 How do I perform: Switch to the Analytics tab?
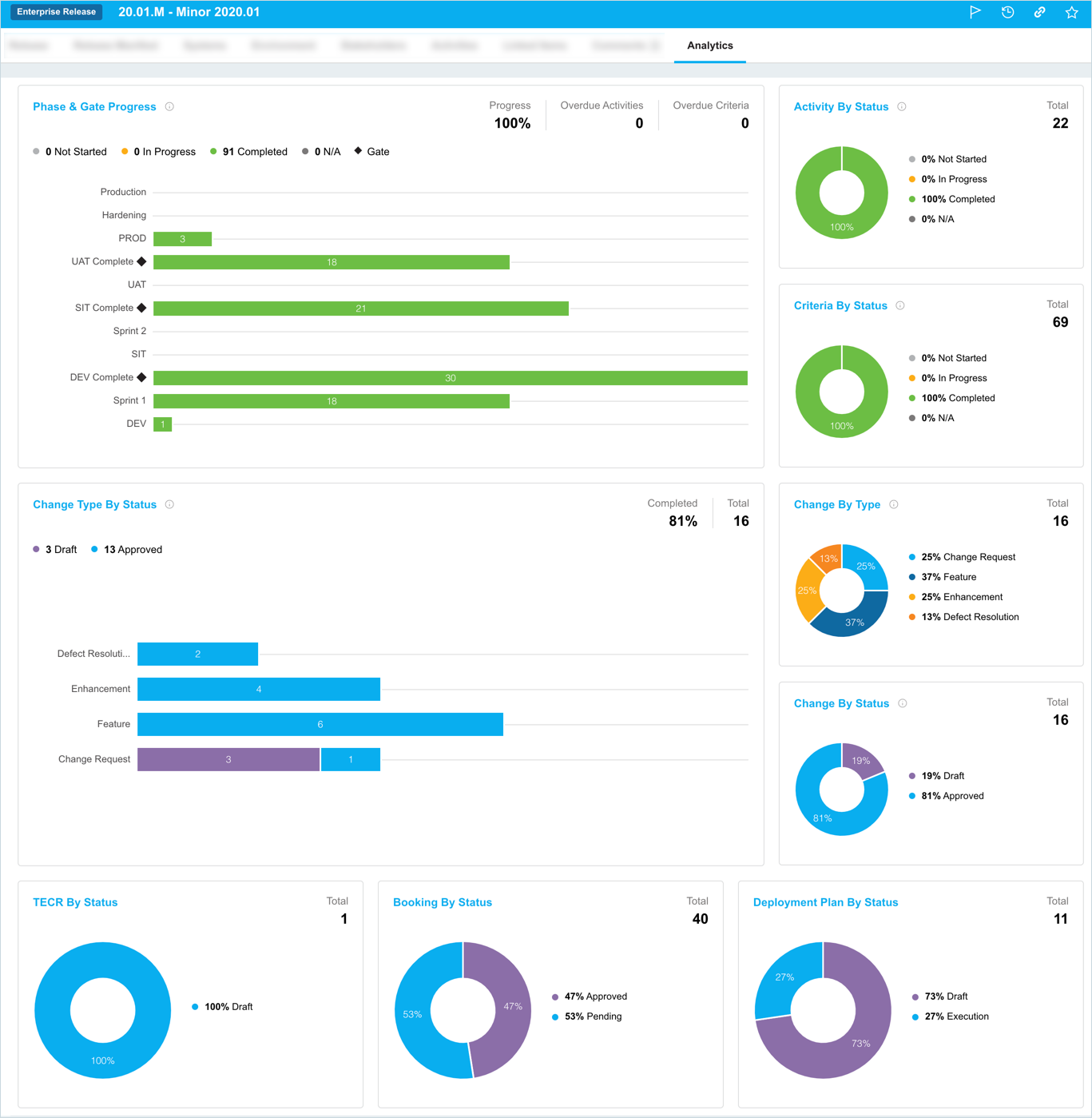709,46
